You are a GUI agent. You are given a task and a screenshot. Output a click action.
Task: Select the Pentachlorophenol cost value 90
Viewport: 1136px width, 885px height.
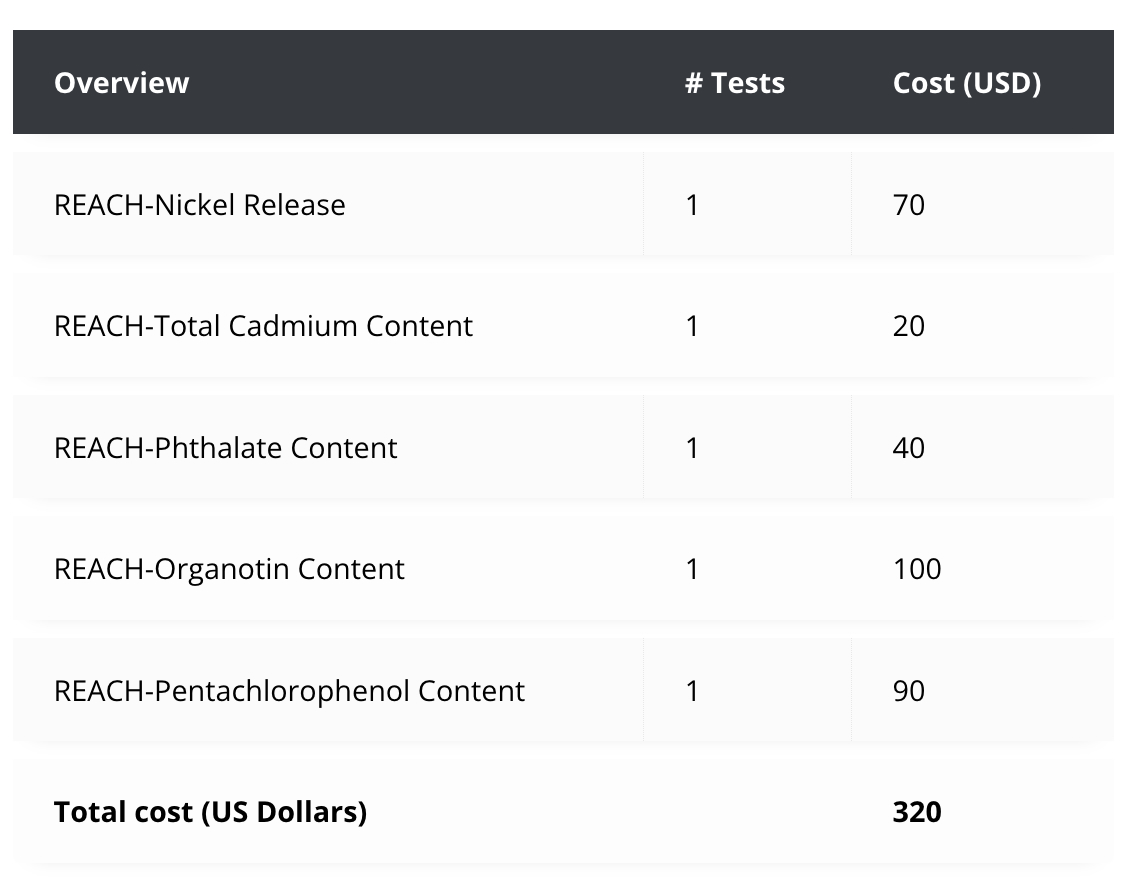pos(909,691)
